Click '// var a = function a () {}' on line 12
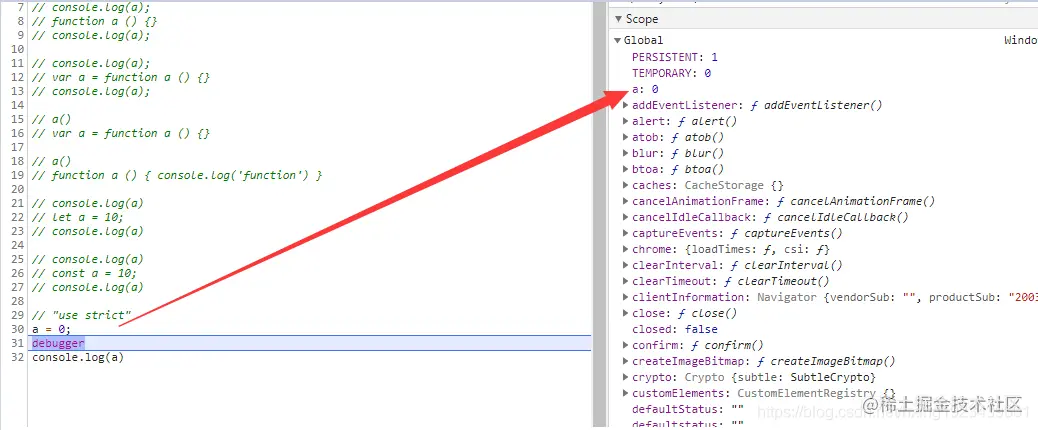1038x430 pixels. tap(120, 77)
